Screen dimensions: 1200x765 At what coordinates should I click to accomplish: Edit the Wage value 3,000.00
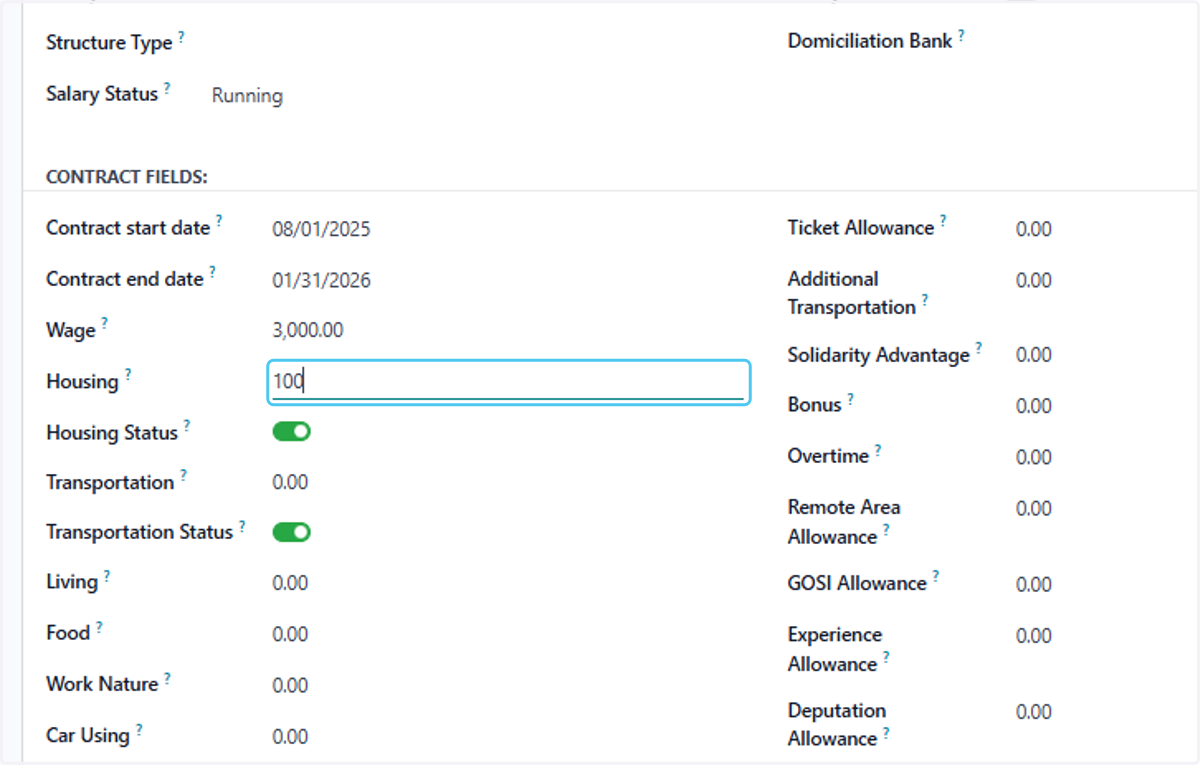[x=308, y=330]
